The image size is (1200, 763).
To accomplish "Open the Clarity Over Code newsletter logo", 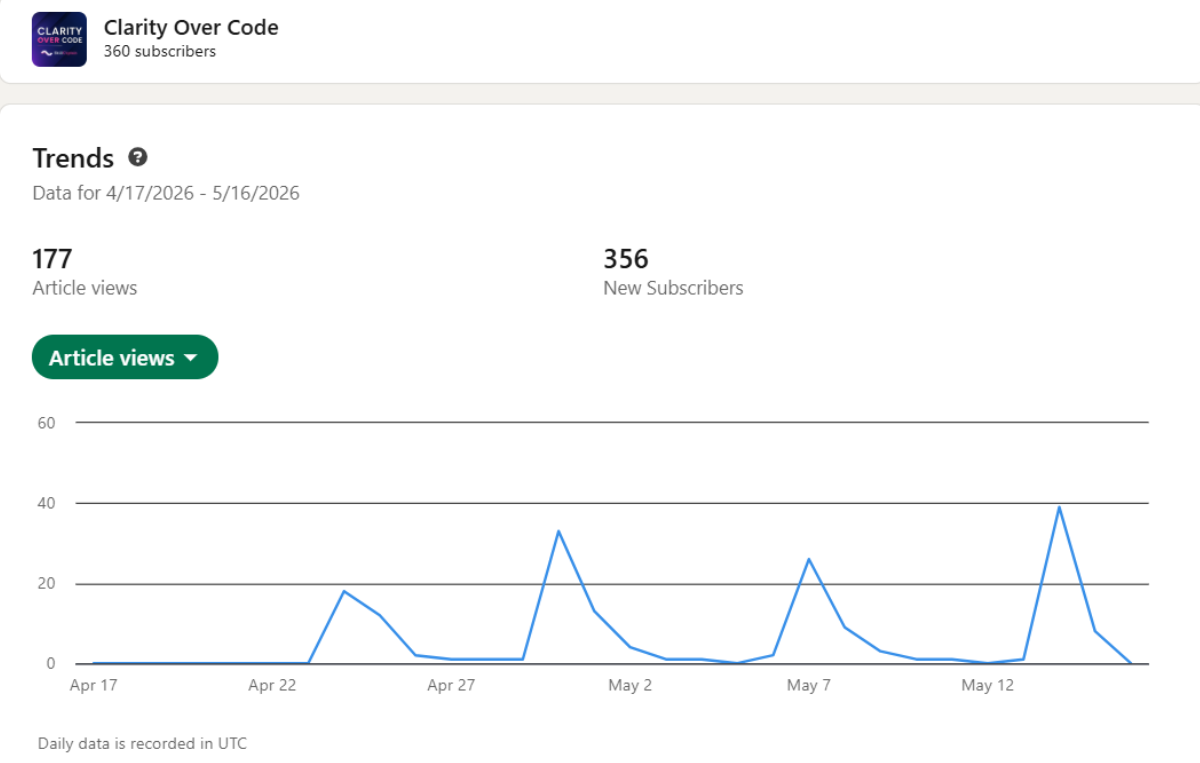I will click(59, 39).
